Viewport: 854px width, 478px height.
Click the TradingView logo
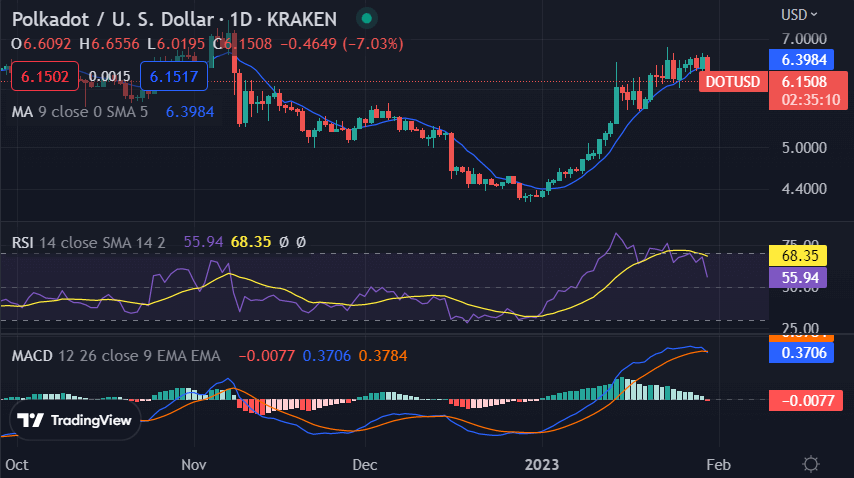click(x=75, y=420)
